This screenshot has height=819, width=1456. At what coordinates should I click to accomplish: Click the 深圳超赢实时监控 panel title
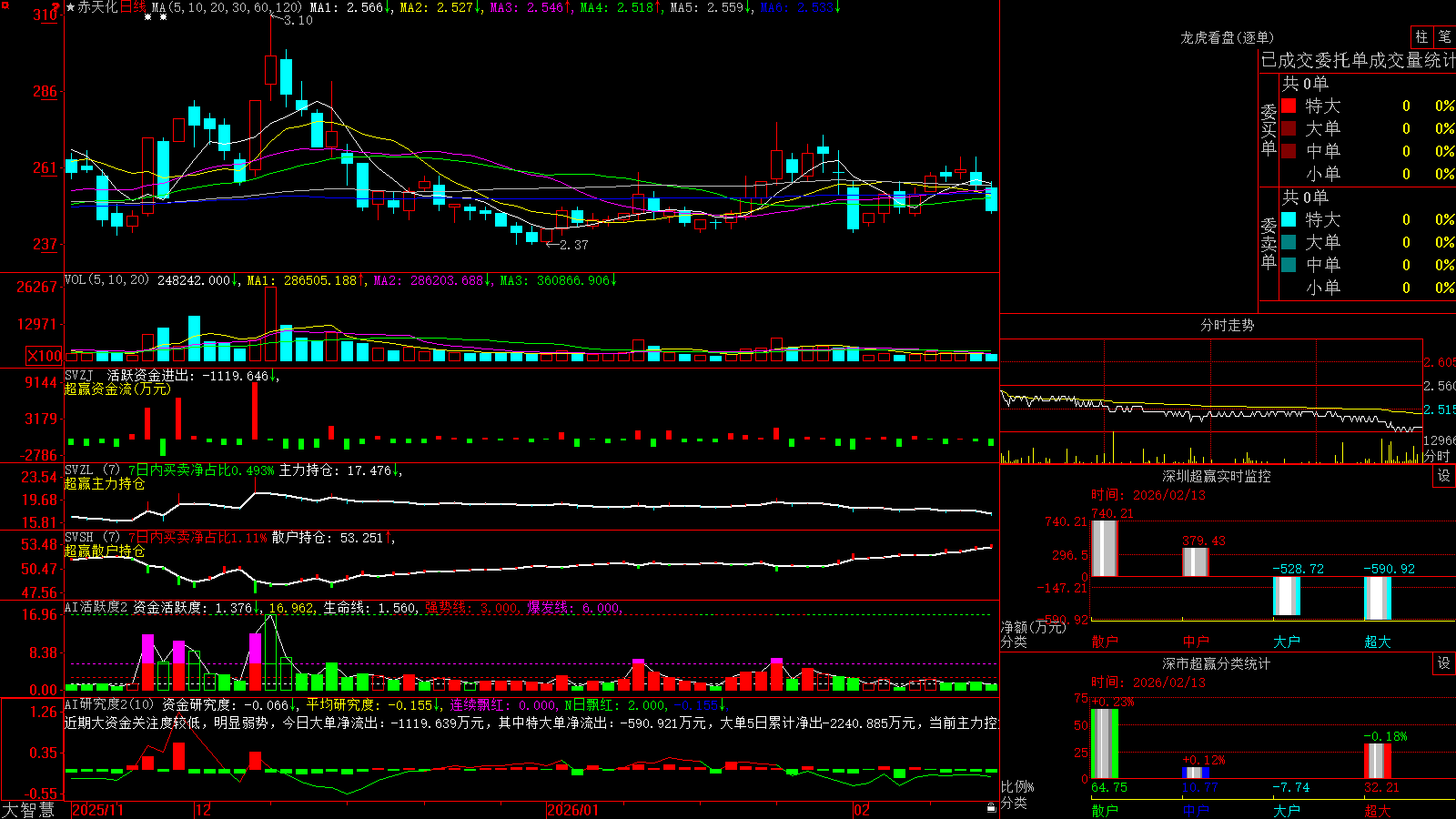pos(1216,476)
